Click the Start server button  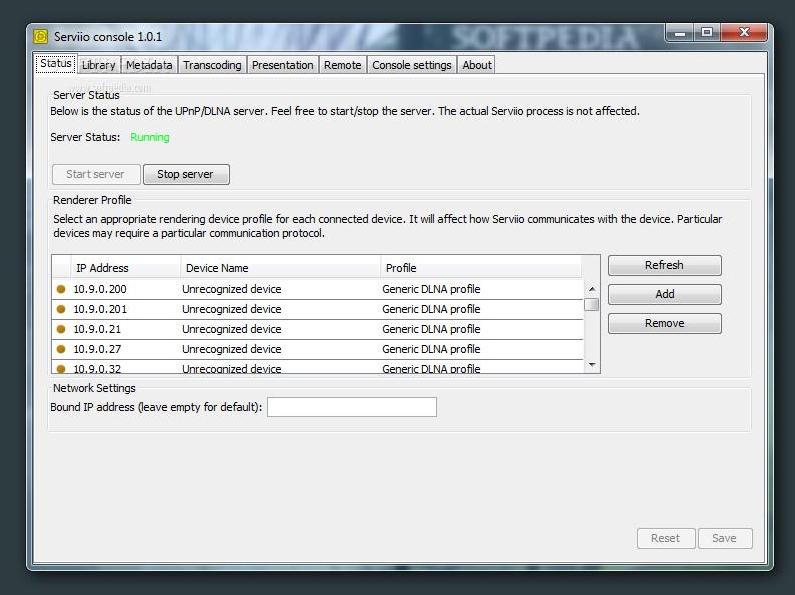pyautogui.click(x=96, y=174)
